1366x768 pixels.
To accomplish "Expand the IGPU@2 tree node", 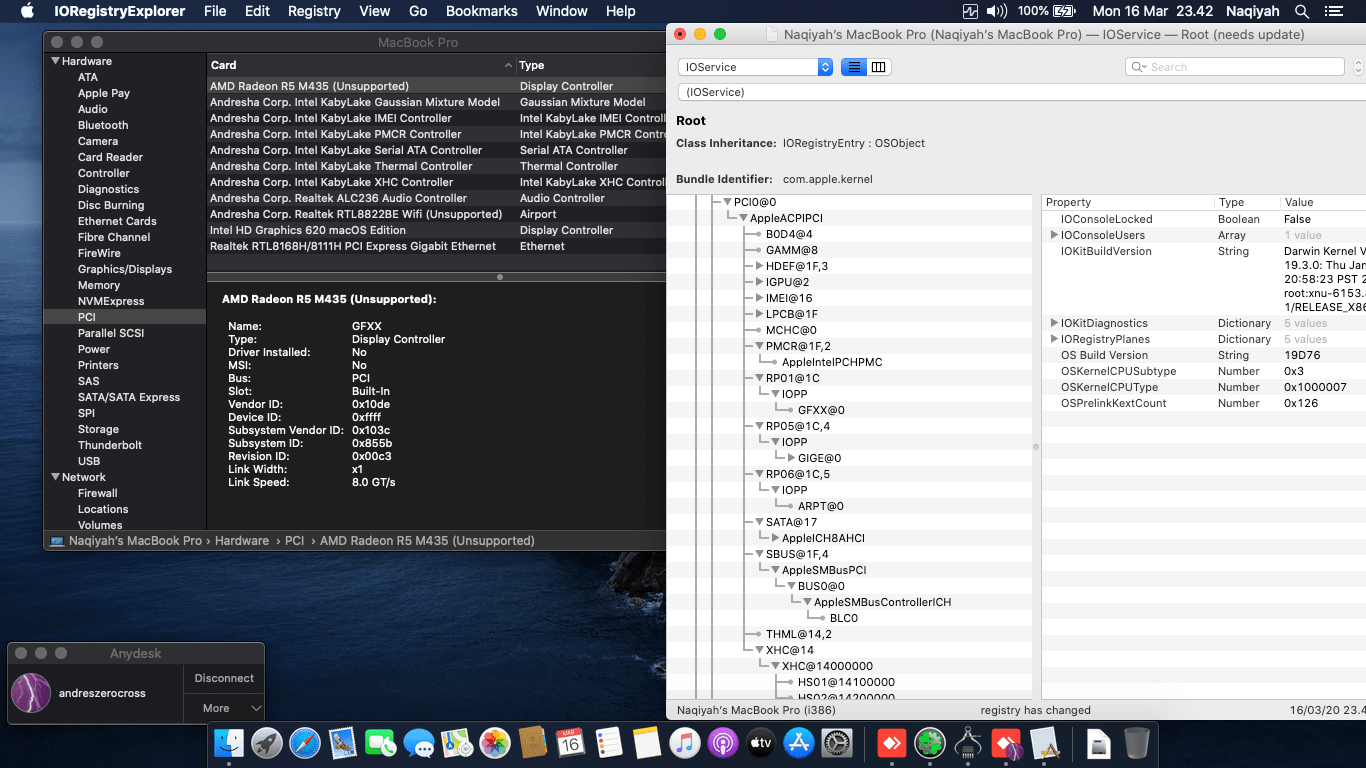I will [x=759, y=282].
